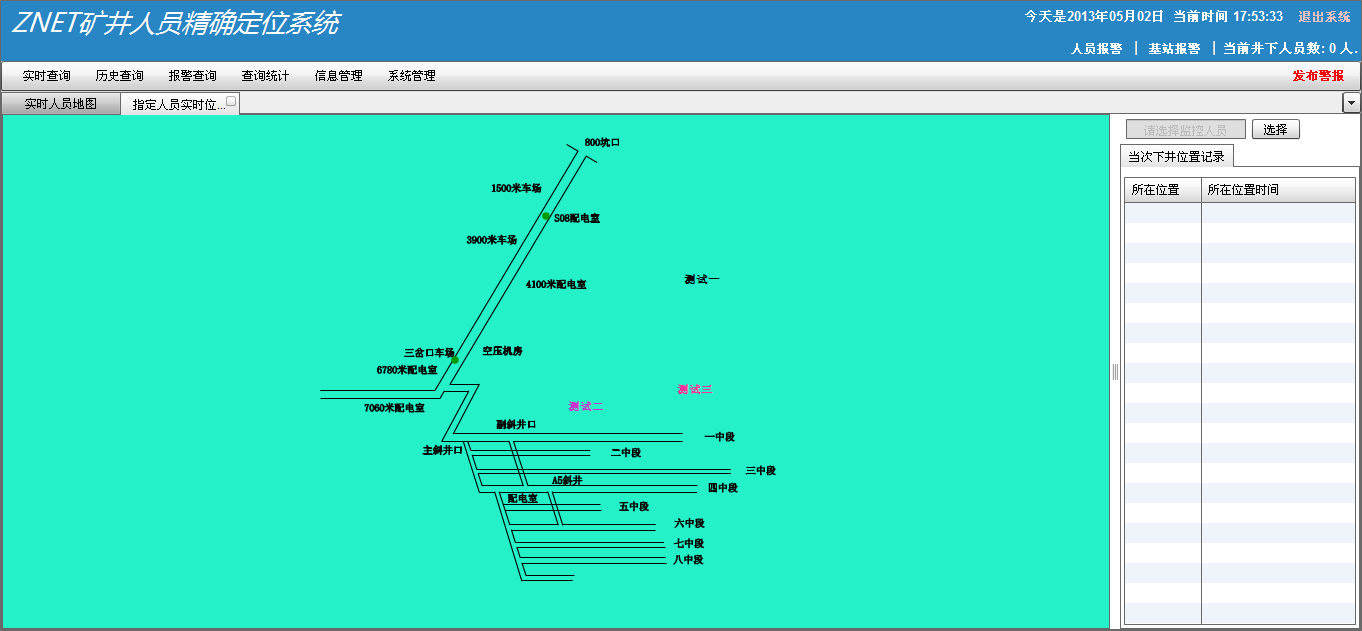Expand the 信息管理 menu
Image resolution: width=1362 pixels, height=631 pixels.
point(339,76)
